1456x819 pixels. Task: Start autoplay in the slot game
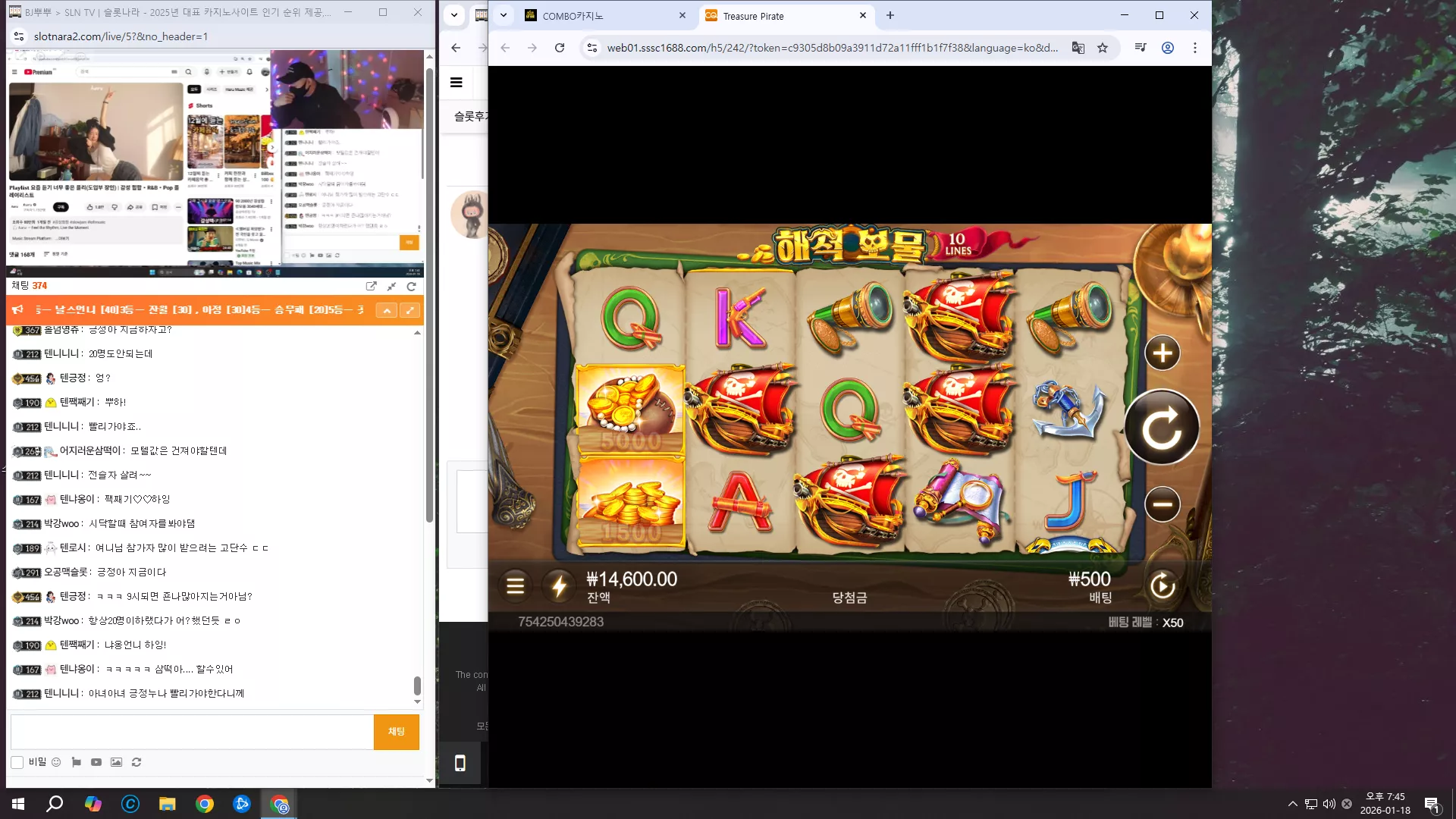(x=1163, y=585)
